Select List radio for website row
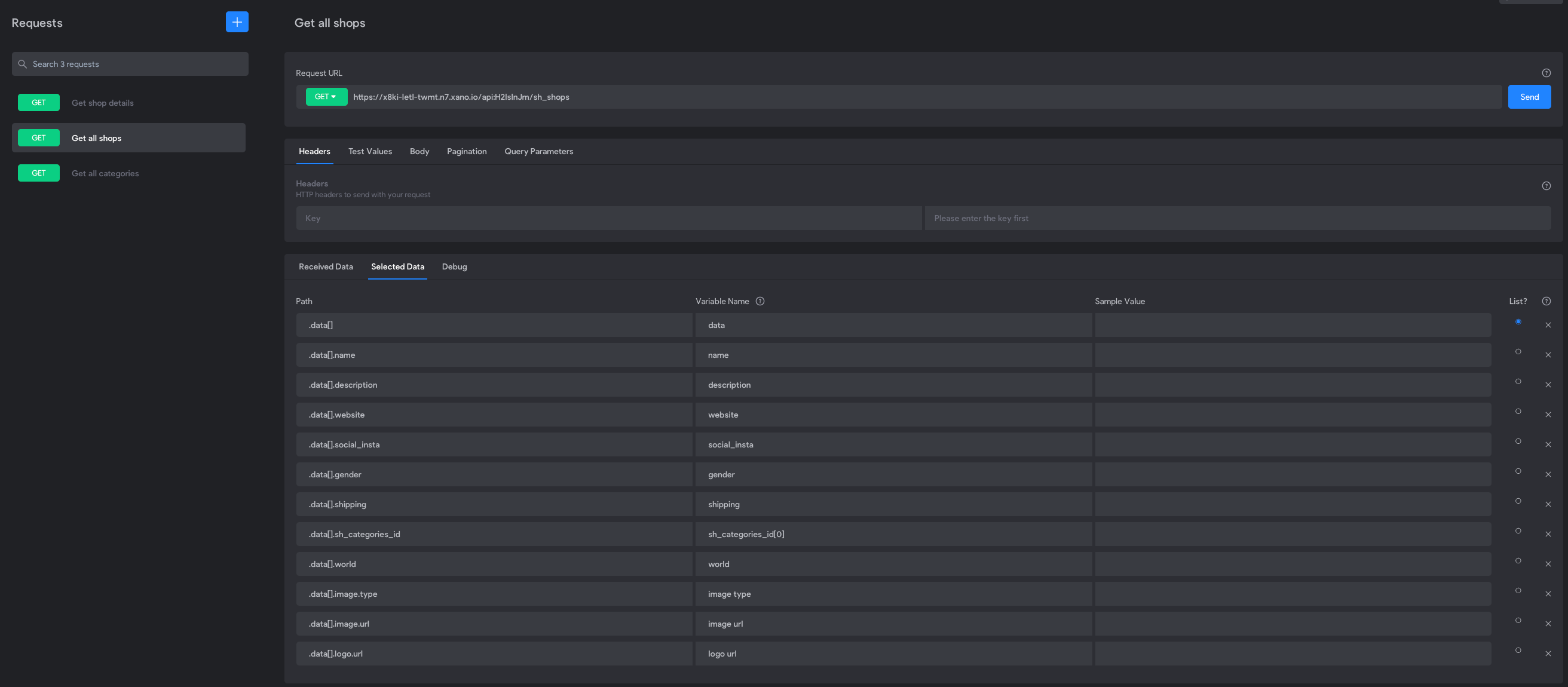 pos(1517,412)
